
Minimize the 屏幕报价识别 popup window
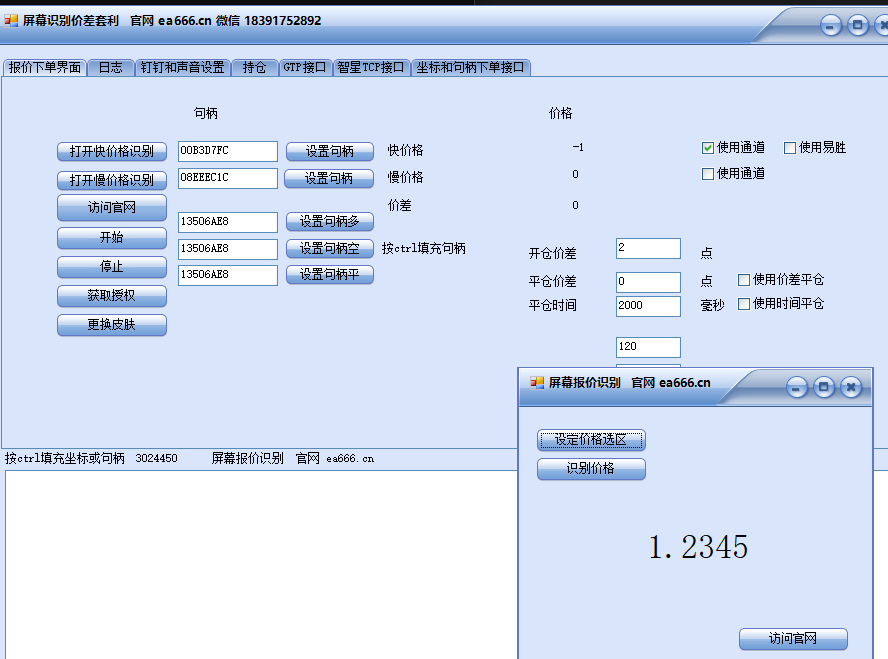[x=797, y=388]
